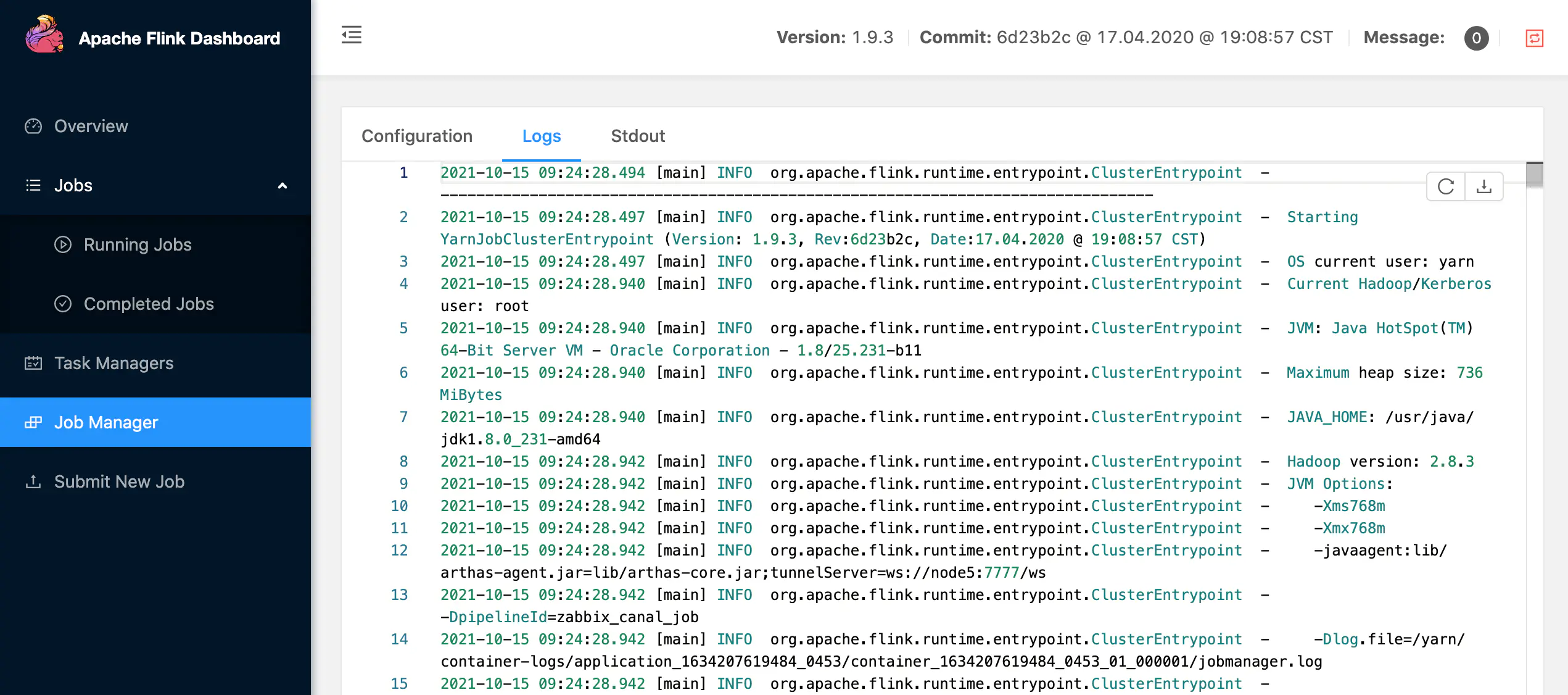This screenshot has width=1568, height=695.
Task: Click the 'OS current user: yarn' text
Action: (x=1380, y=262)
